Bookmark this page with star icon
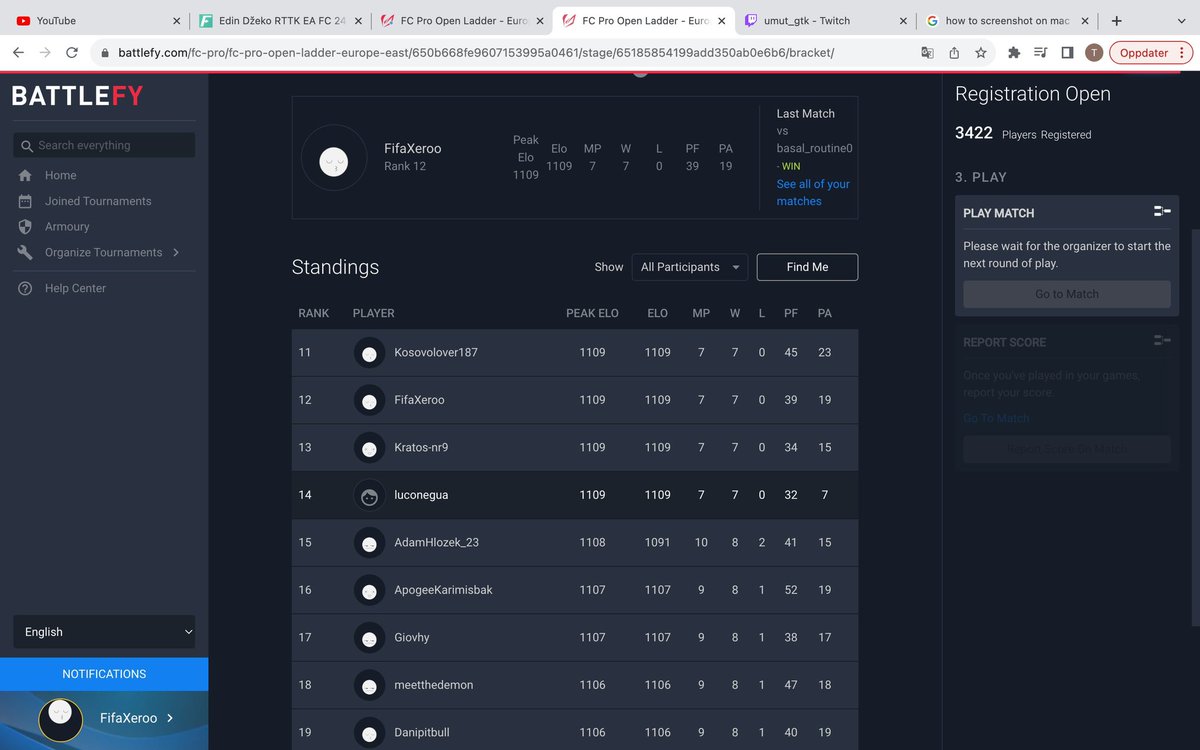 tap(981, 53)
